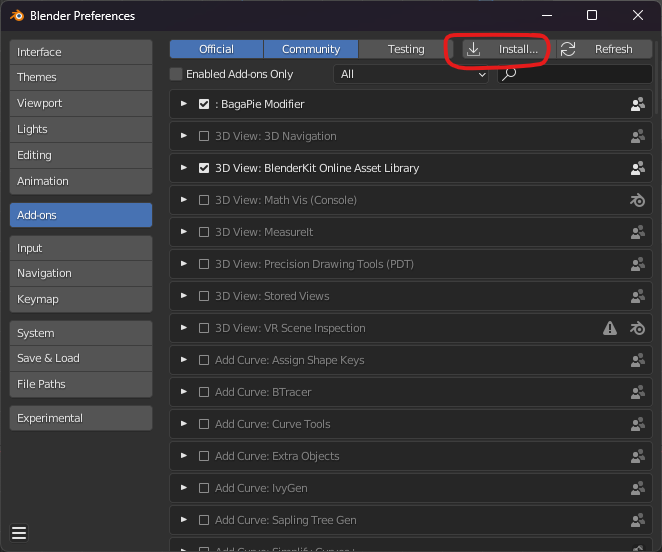Viewport: 662px width, 552px height.
Task: Toggle the Enabled Add-ons Only checkbox
Action: (176, 74)
